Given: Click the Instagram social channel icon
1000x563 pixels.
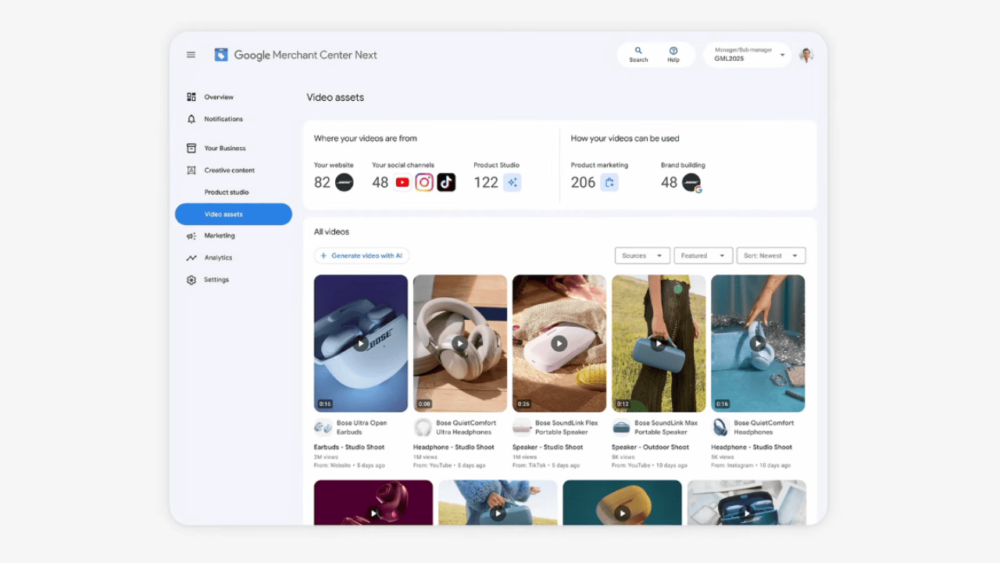Looking at the screenshot, I should [x=424, y=182].
